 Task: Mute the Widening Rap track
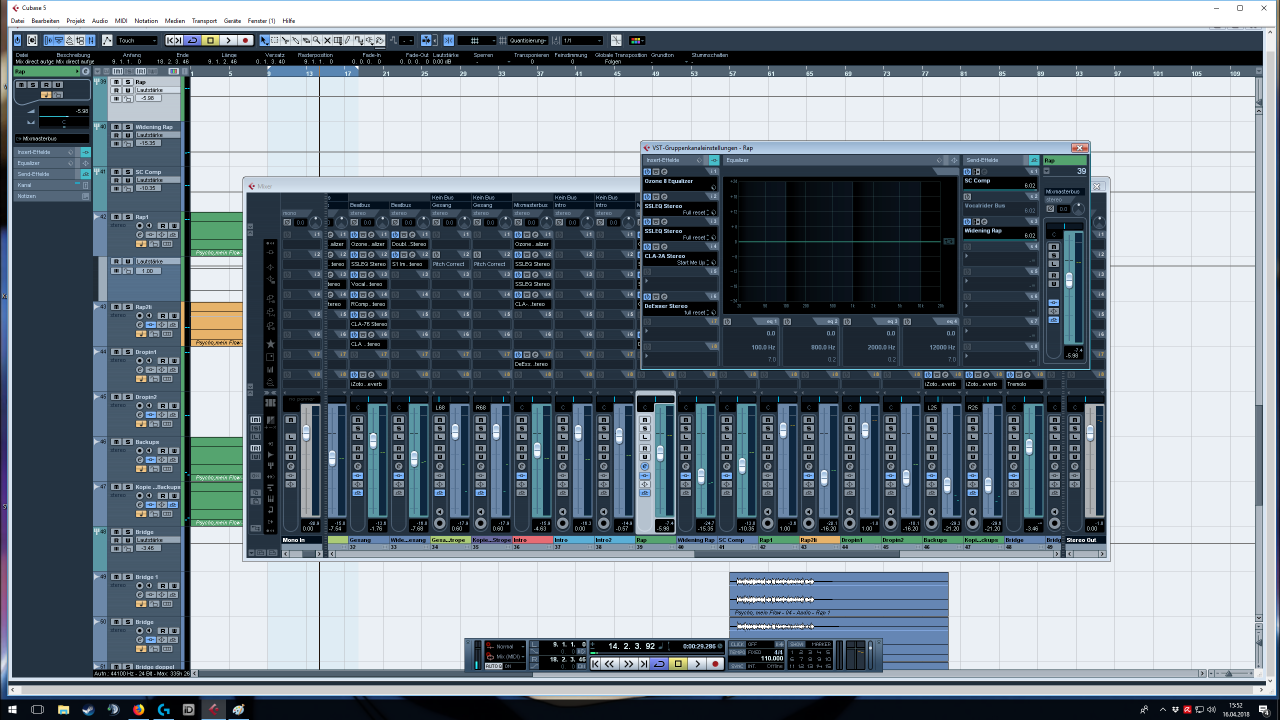click(115, 127)
